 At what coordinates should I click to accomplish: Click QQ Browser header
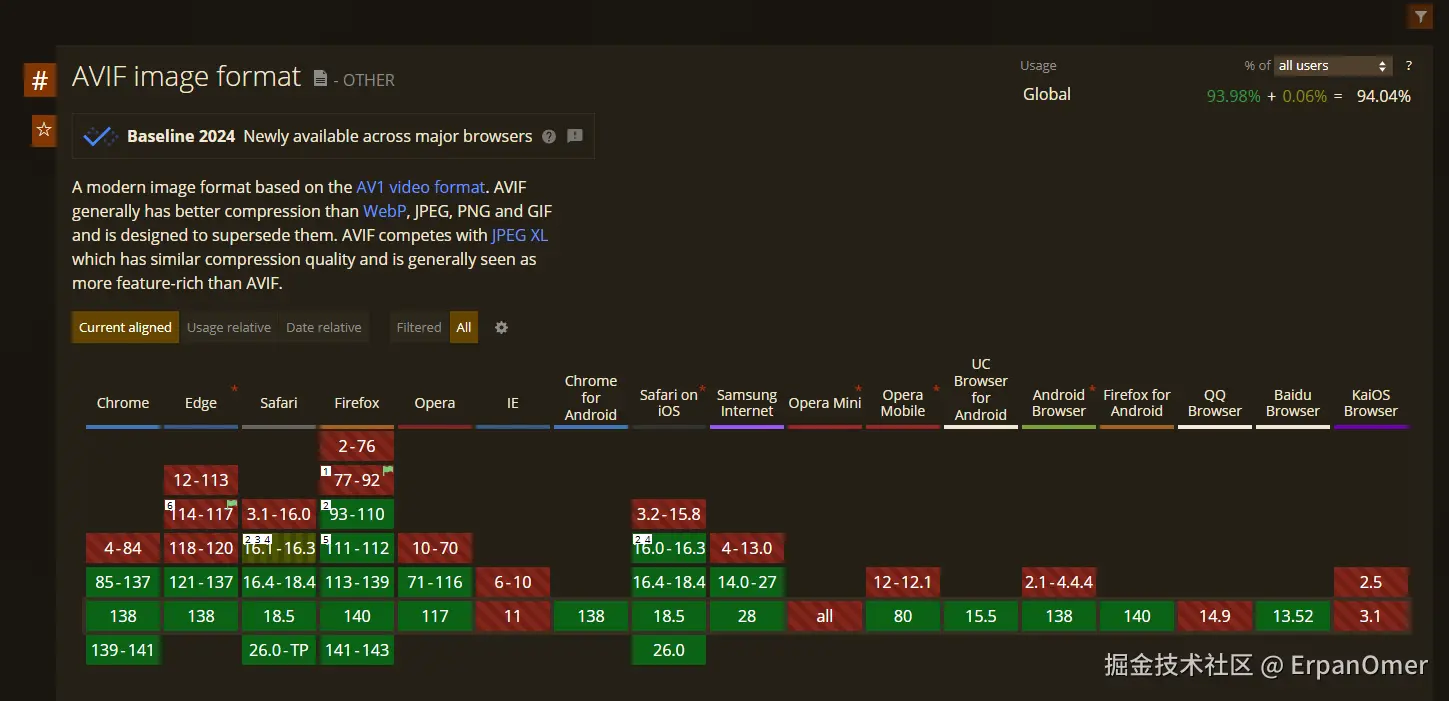point(1215,403)
